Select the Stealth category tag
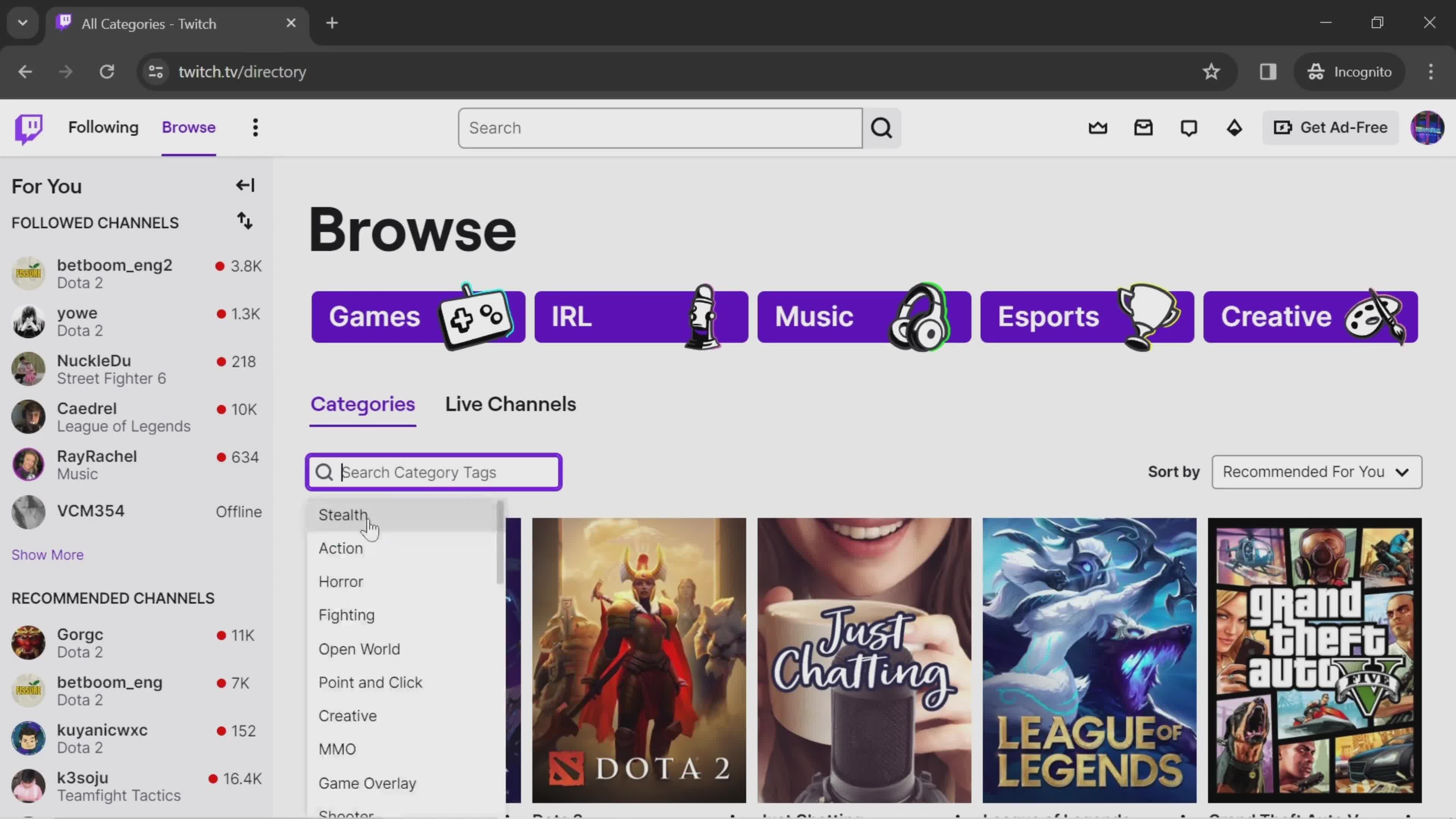The height and width of the screenshot is (819, 1456). pyautogui.click(x=344, y=515)
